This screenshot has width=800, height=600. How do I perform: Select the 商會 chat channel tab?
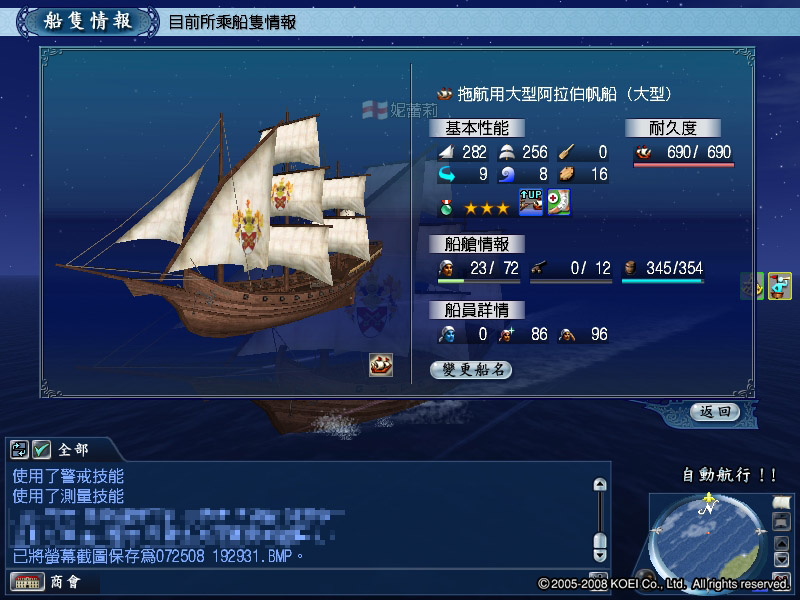coord(65,582)
